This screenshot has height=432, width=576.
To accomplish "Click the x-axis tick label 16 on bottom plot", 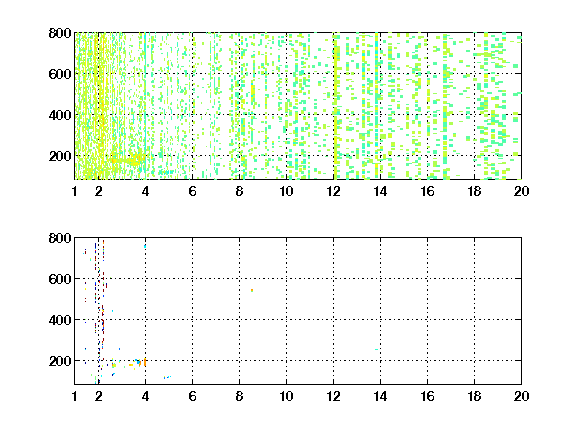I will pyautogui.click(x=427, y=396).
